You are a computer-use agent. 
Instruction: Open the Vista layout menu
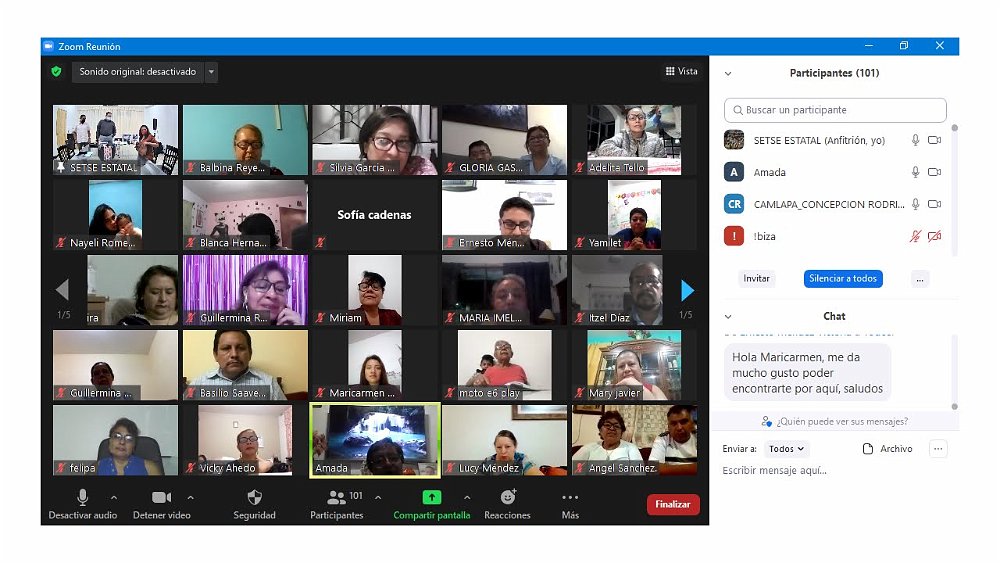(682, 72)
